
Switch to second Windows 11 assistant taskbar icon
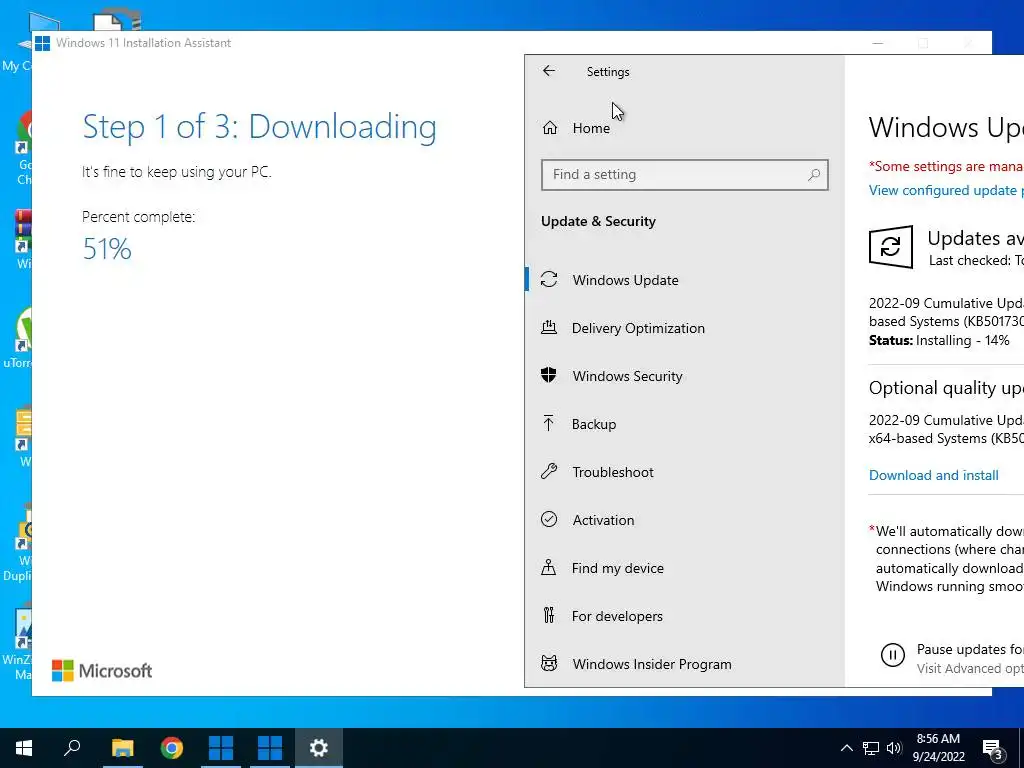pos(270,748)
